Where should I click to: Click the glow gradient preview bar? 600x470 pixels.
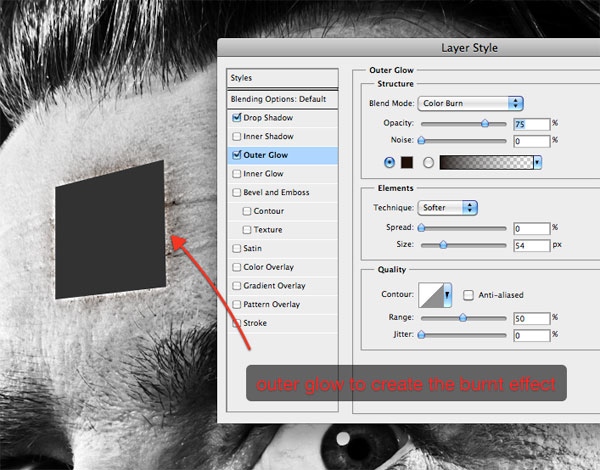pyautogui.click(x=486, y=162)
